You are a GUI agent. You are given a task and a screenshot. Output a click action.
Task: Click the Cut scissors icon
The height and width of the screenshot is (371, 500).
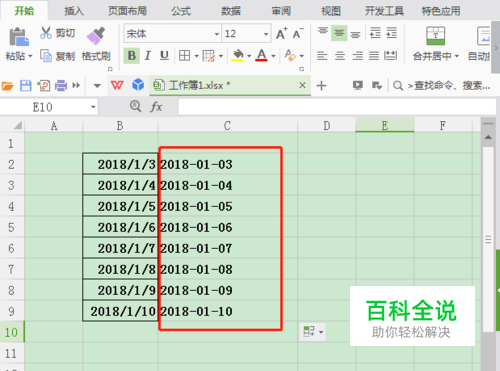click(46, 33)
